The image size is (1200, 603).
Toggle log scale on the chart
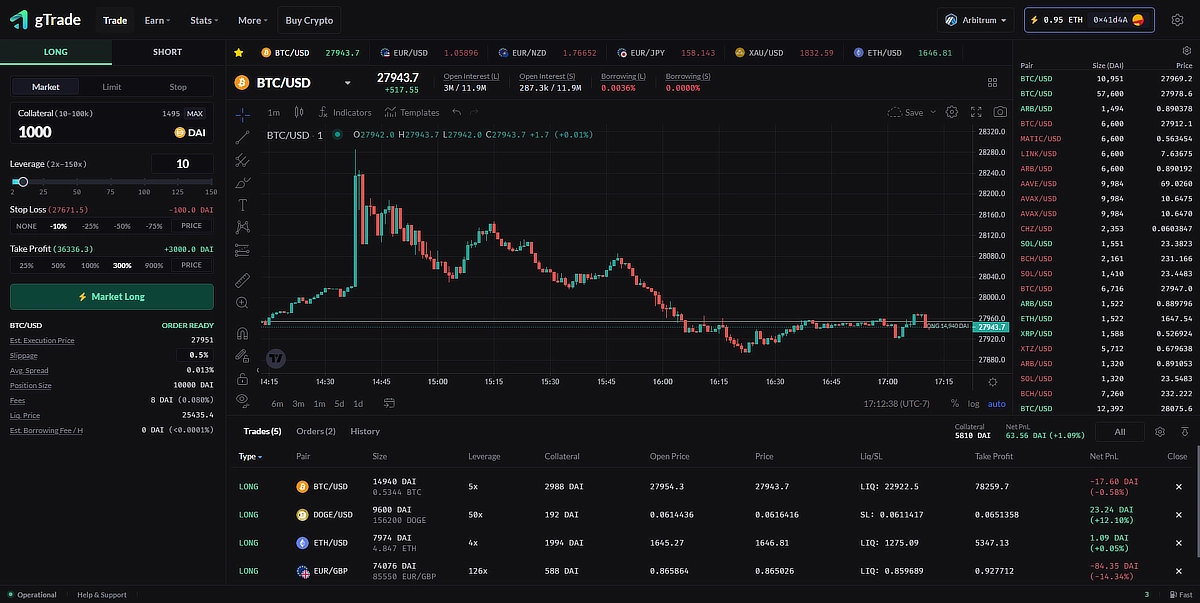tap(974, 404)
